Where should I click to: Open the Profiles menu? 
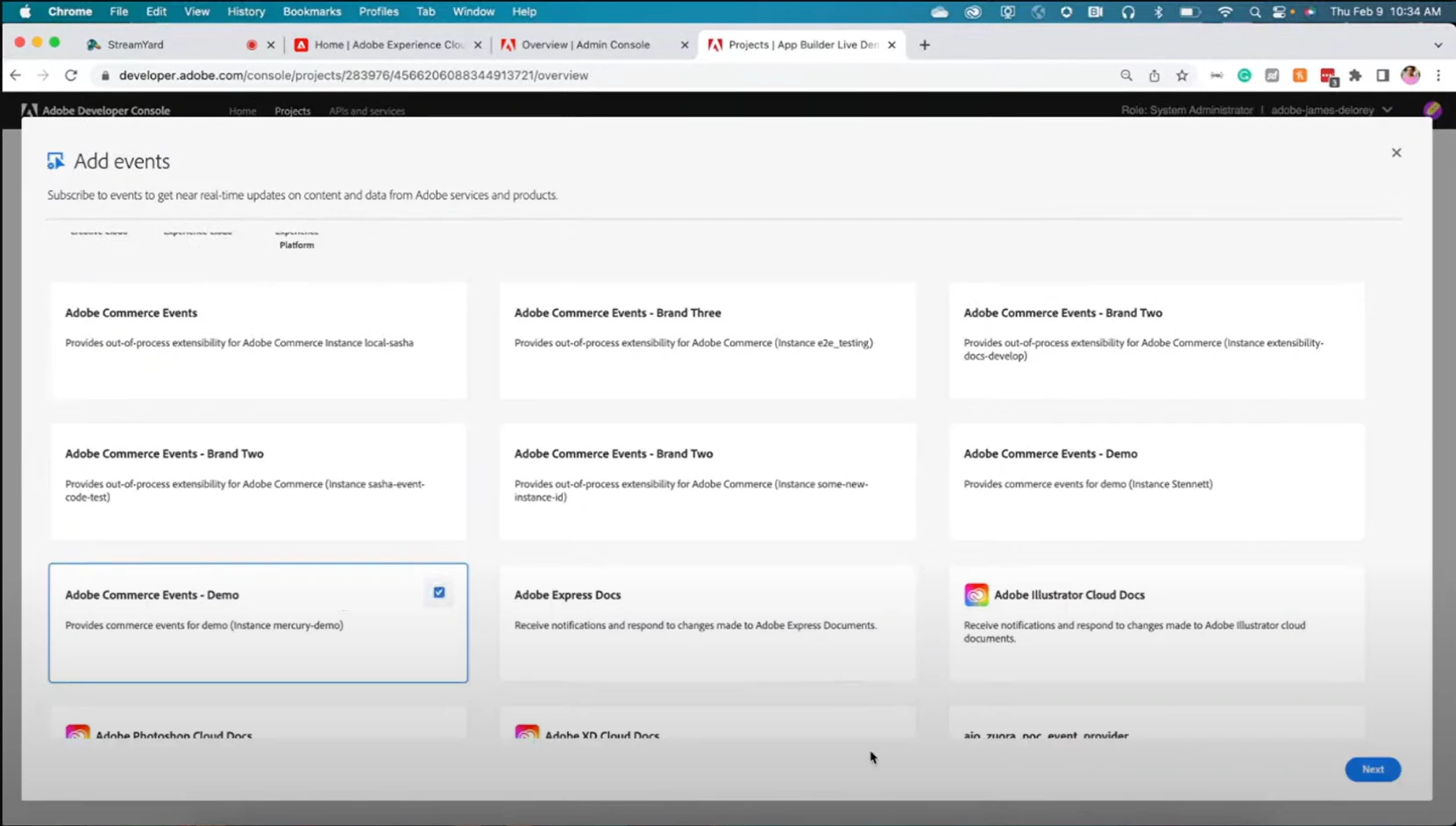point(379,11)
